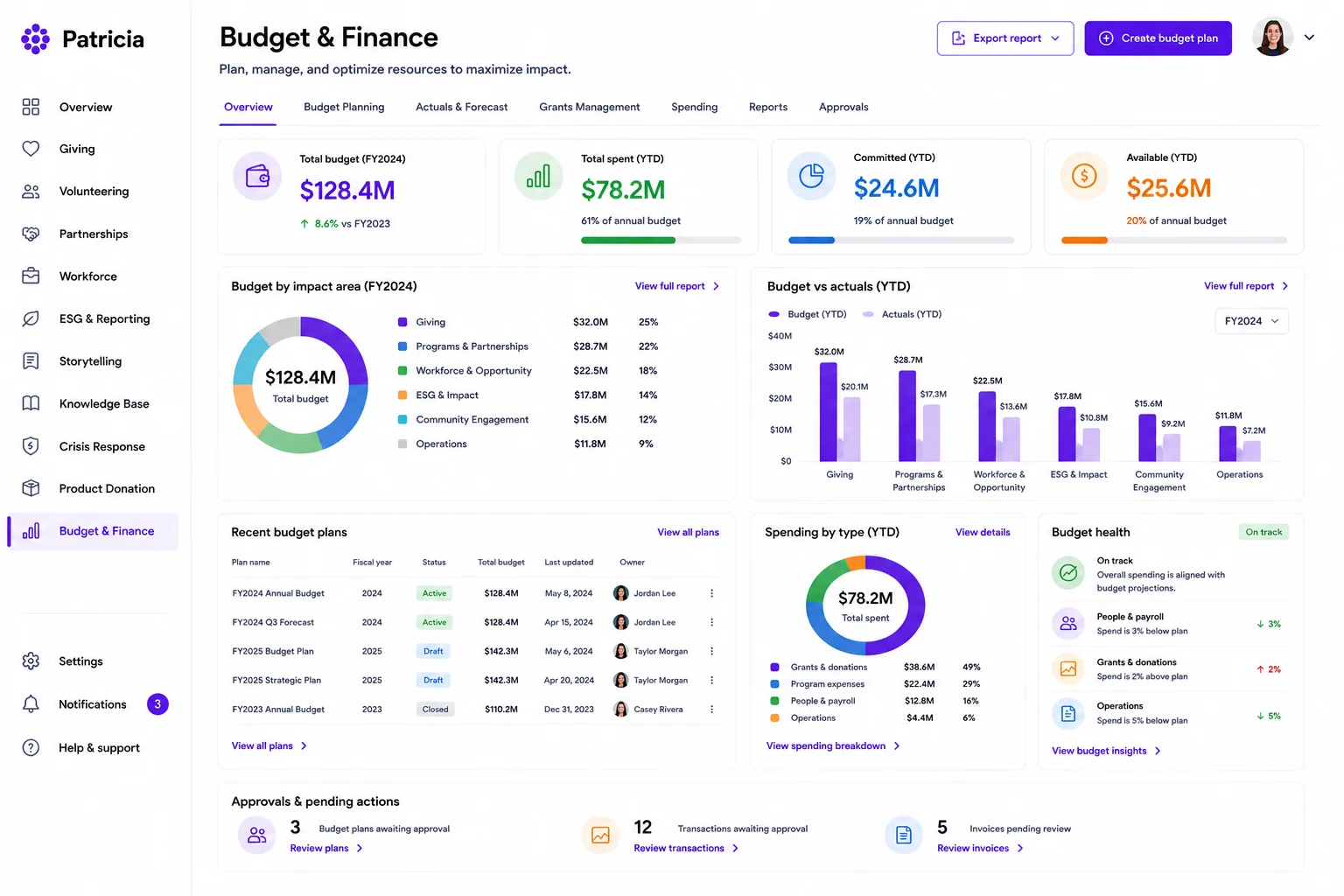Click the Giving heart icon

click(x=31, y=149)
